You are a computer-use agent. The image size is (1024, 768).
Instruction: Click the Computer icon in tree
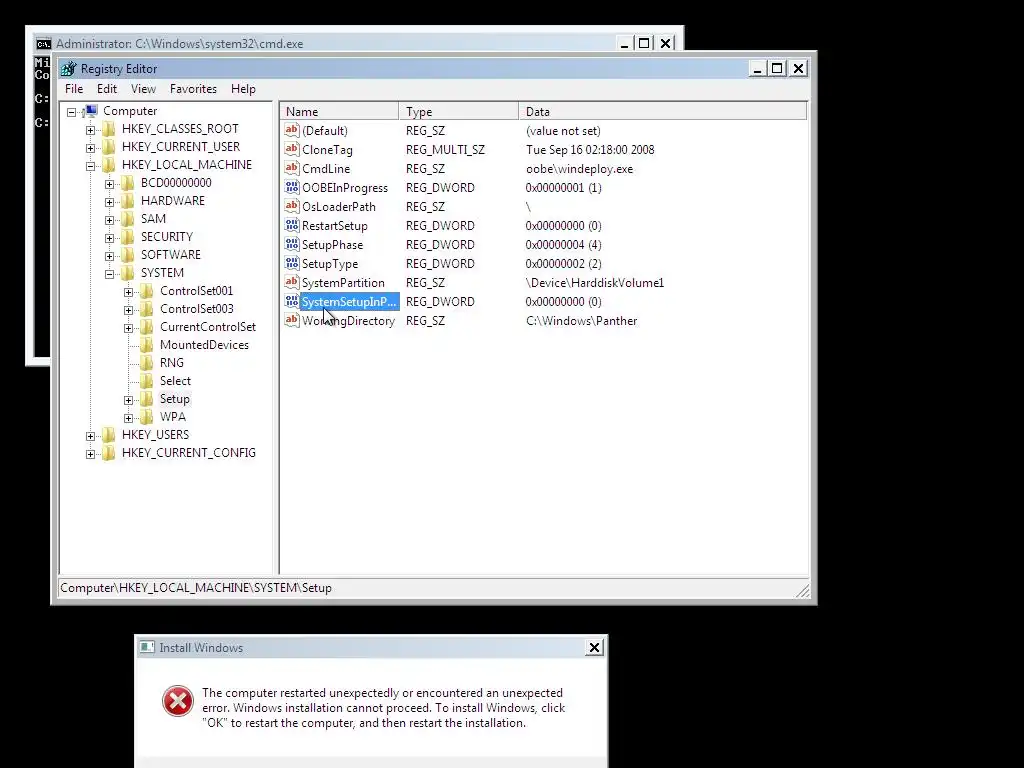click(91, 110)
